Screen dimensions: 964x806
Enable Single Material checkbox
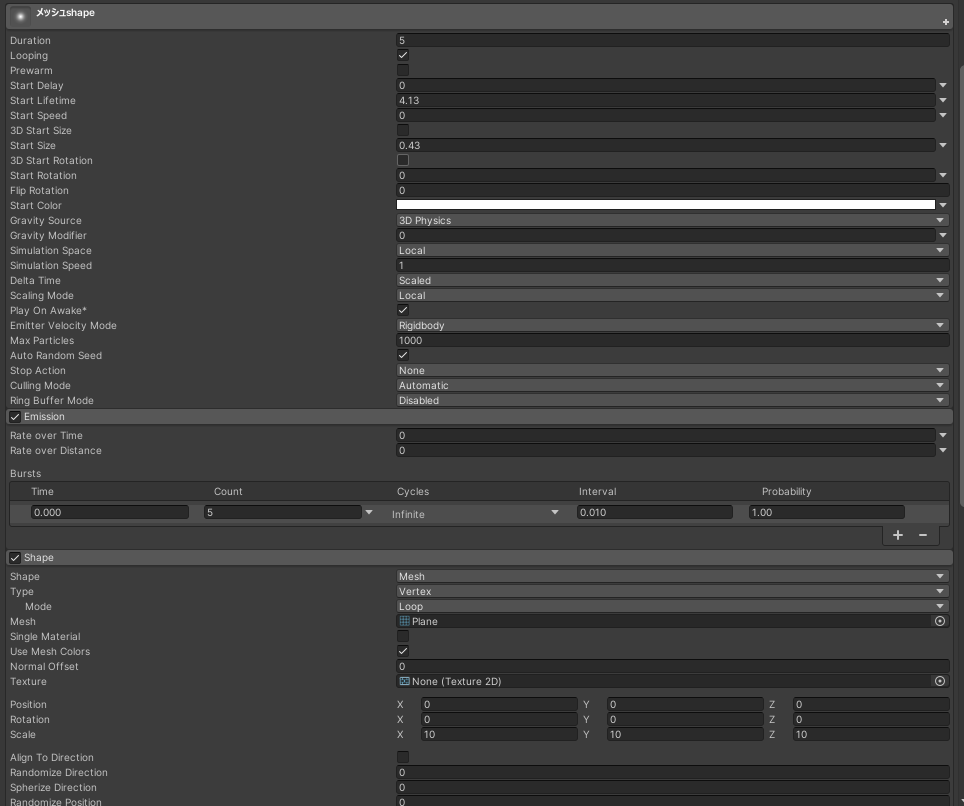(403, 636)
